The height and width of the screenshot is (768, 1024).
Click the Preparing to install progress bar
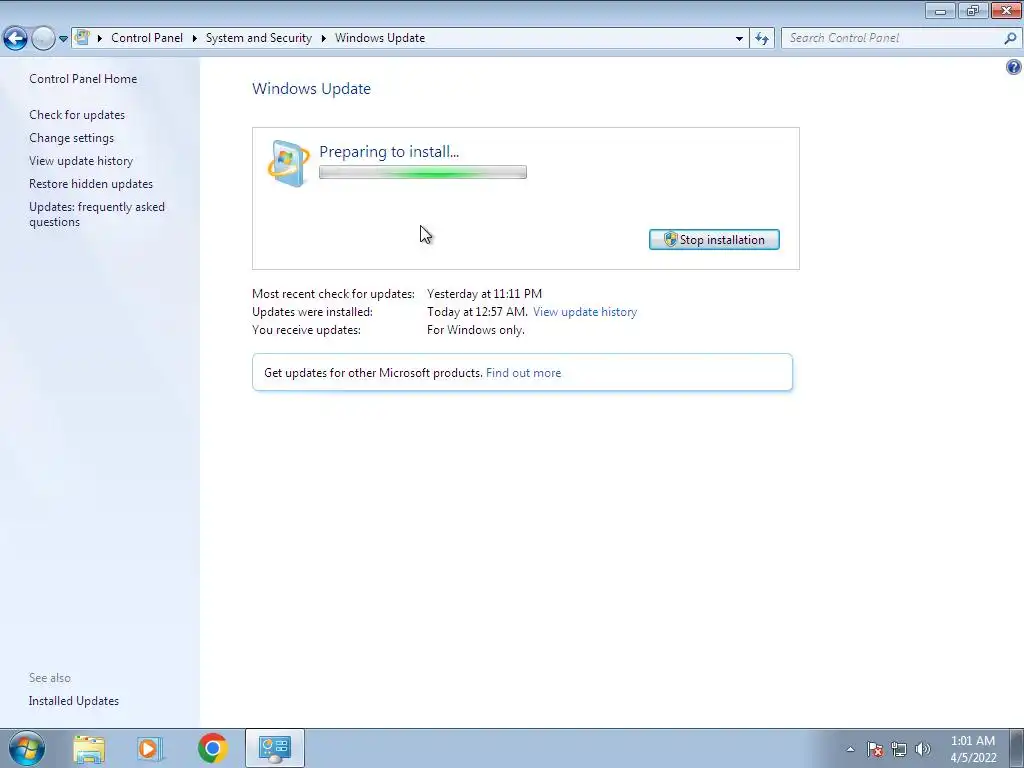423,172
